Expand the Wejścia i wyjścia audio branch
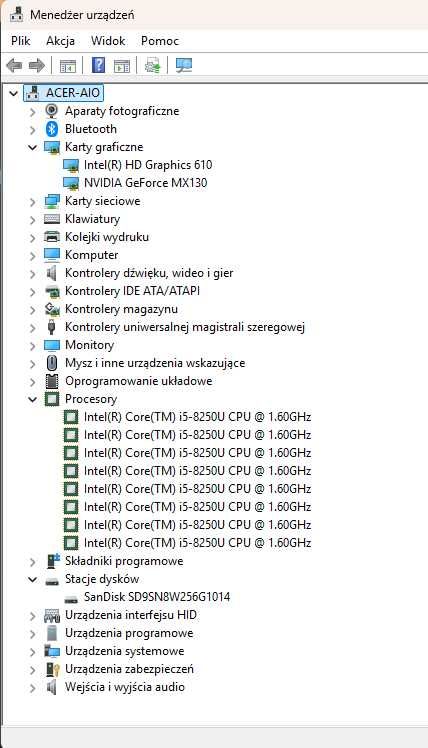Screen dimensions: 428x748 coord(32,688)
